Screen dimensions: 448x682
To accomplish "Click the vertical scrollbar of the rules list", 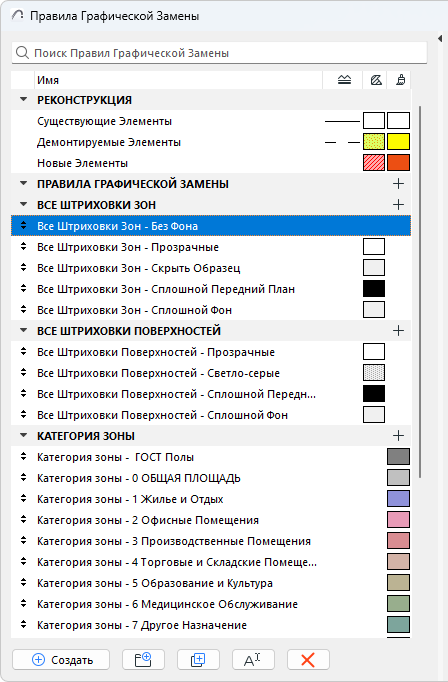I will coord(420,291).
